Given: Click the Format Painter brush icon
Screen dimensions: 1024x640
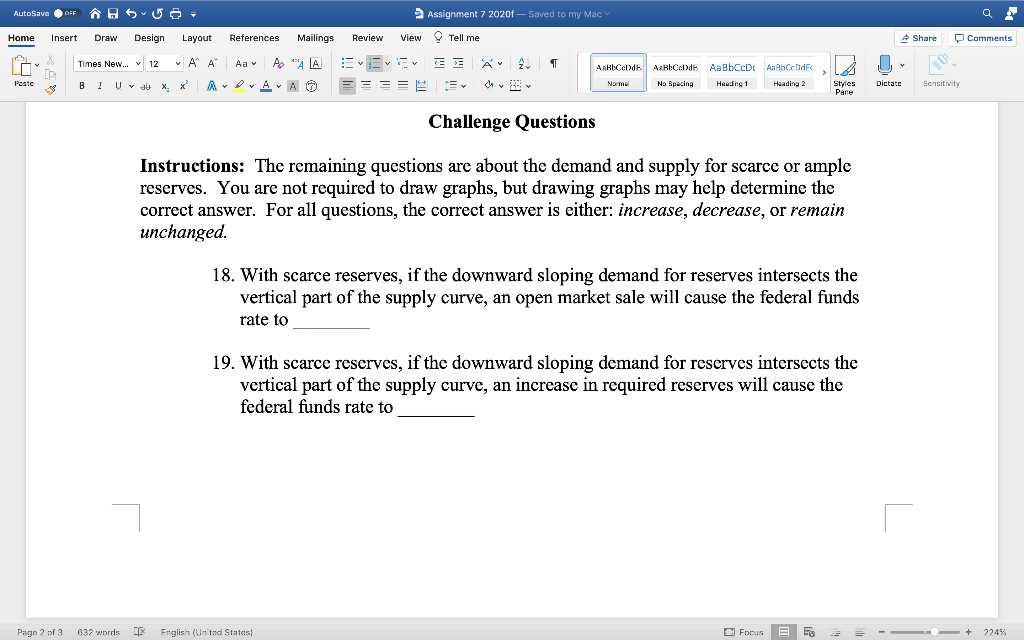Looking at the screenshot, I should (x=51, y=89).
